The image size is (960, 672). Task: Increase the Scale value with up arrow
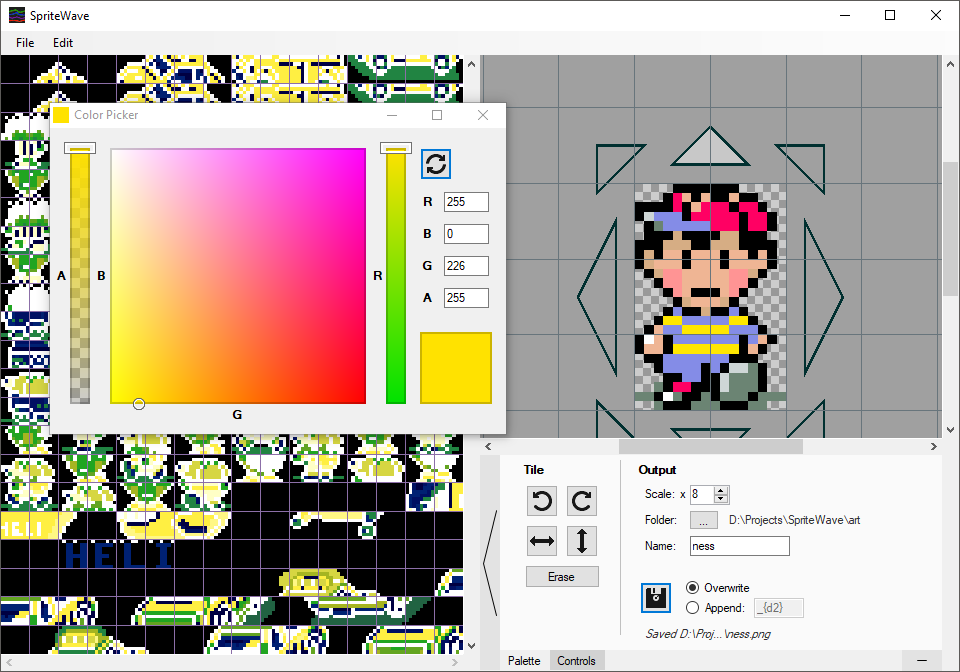[721, 490]
